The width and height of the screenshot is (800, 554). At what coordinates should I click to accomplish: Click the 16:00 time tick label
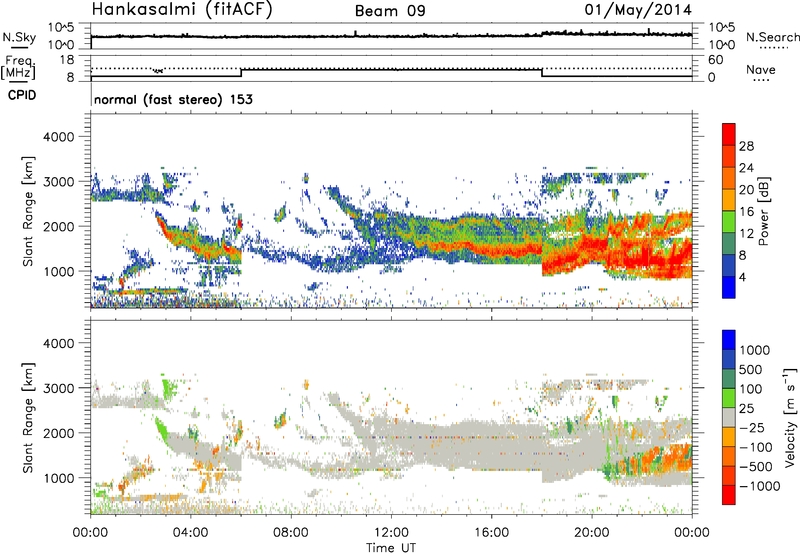[x=491, y=533]
